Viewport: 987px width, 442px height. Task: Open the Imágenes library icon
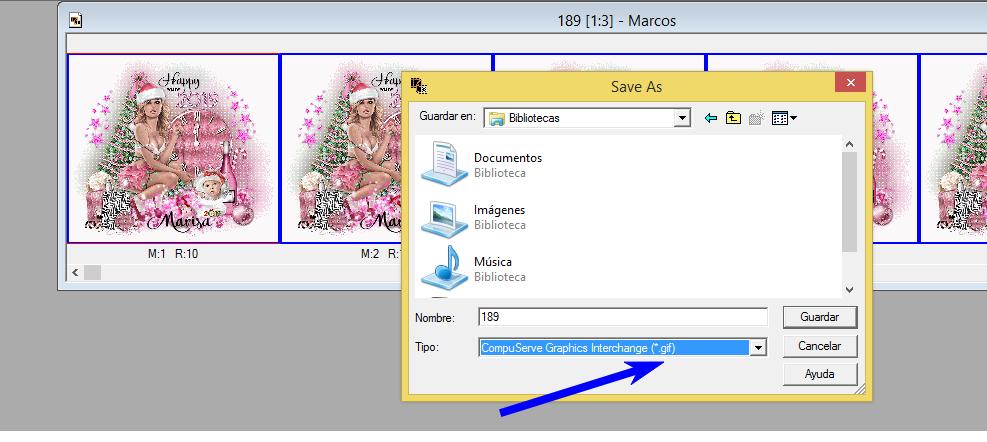point(444,217)
